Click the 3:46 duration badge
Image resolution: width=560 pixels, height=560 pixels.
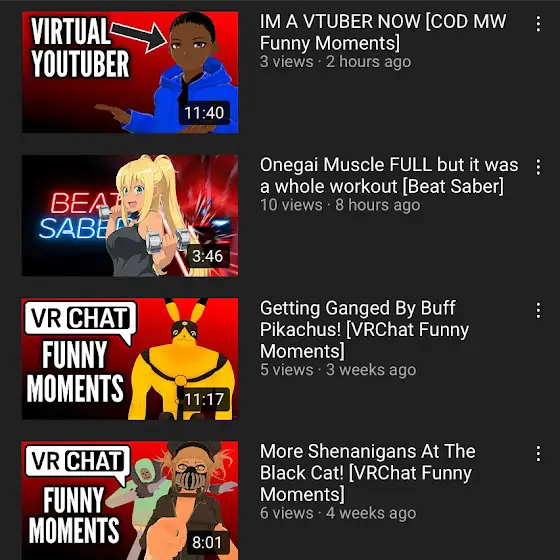pyautogui.click(x=208, y=256)
